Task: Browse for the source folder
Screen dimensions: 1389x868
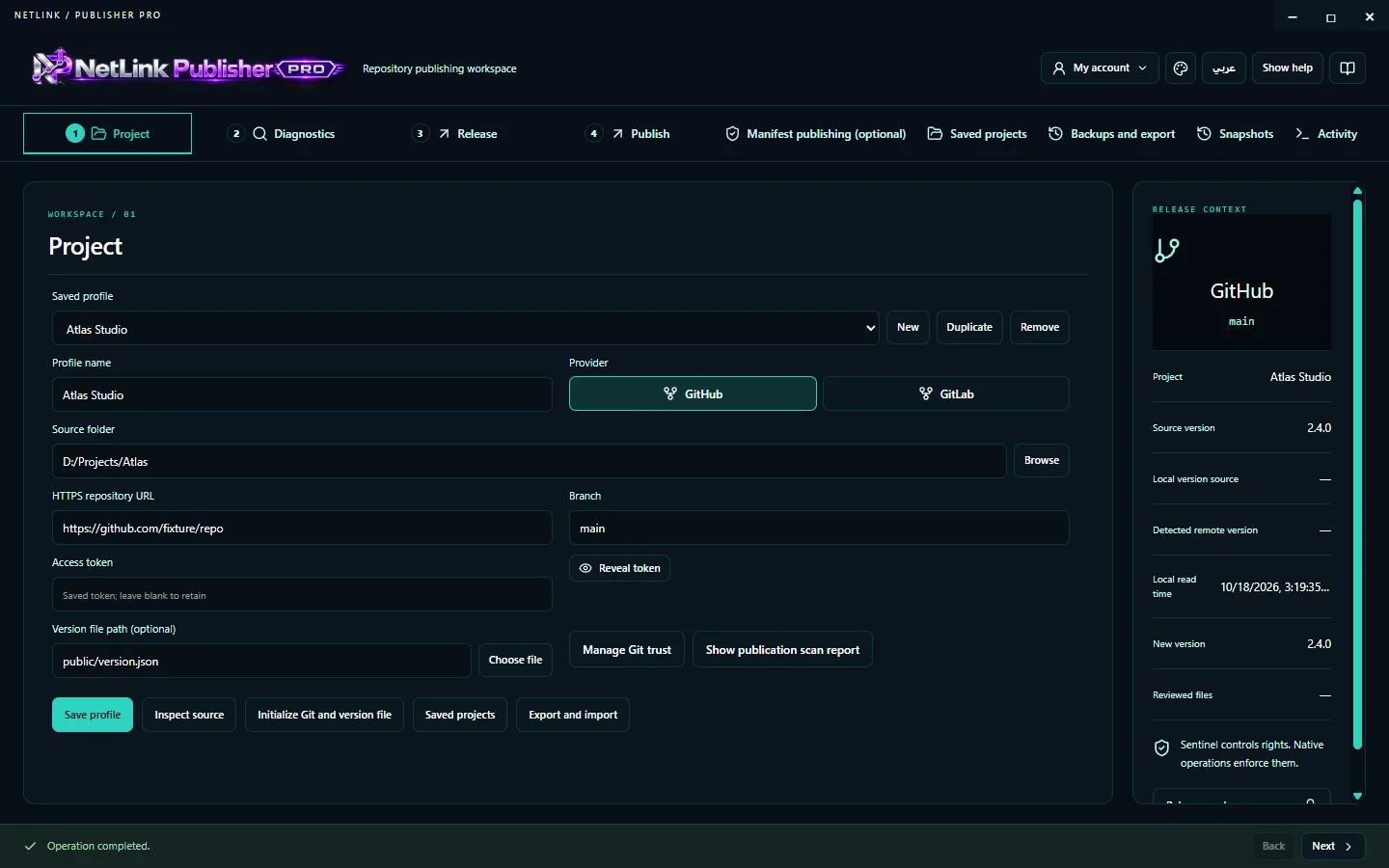Action: [x=1042, y=460]
